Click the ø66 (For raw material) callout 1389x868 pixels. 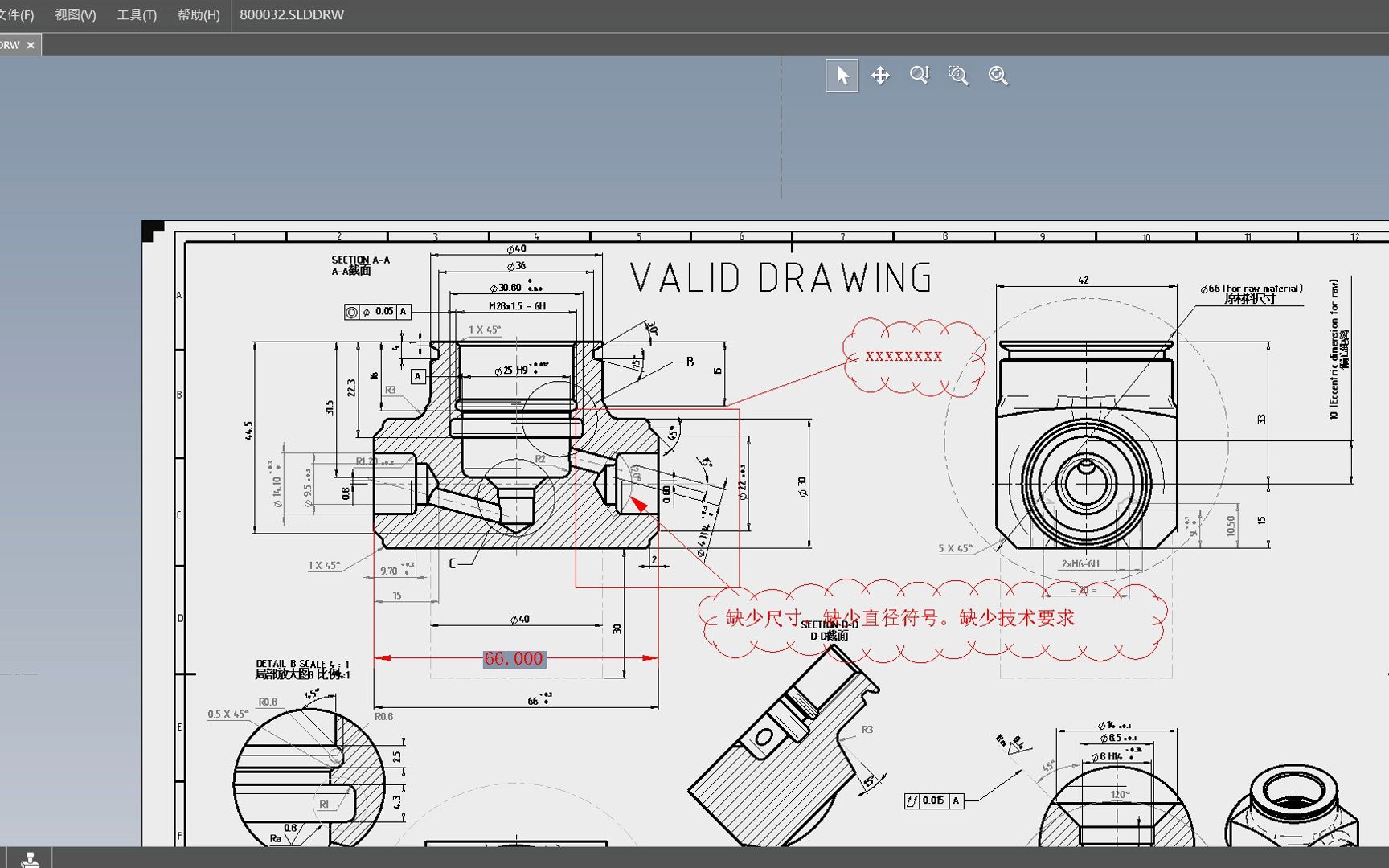pos(1252,289)
